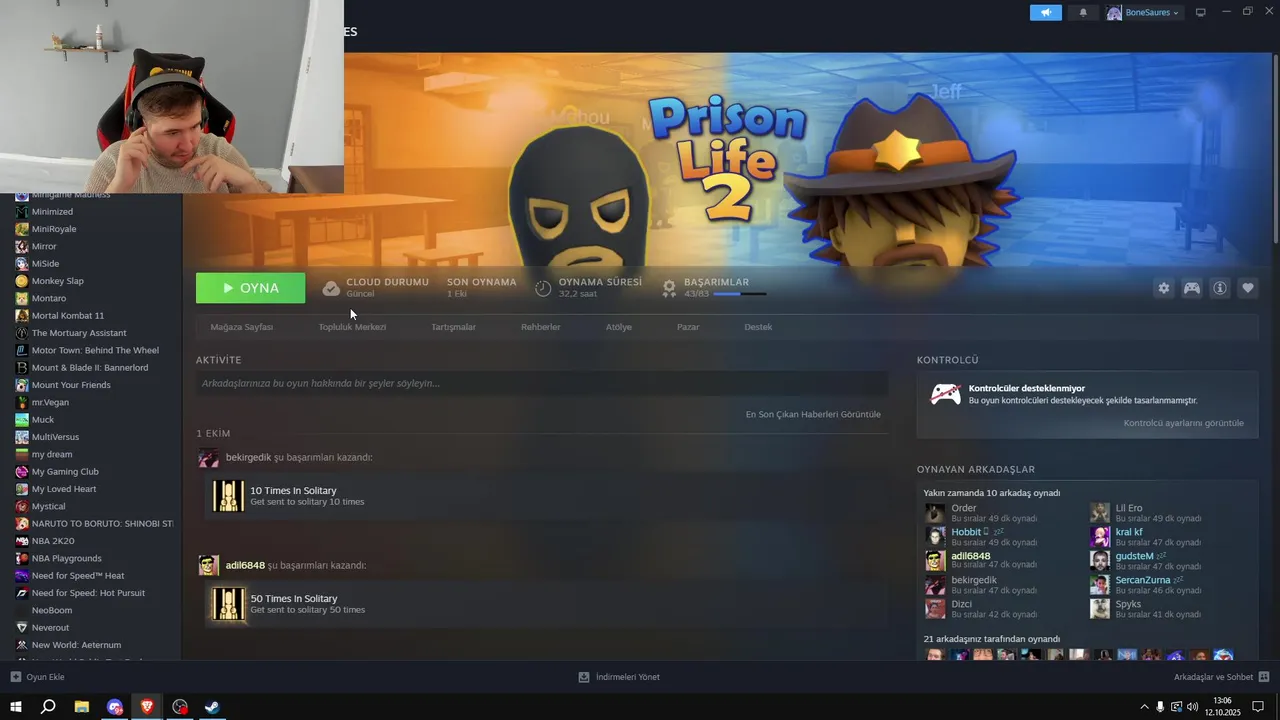The width and height of the screenshot is (1280, 720).
Task: Click the Steam taskbar icon
Action: (x=212, y=707)
